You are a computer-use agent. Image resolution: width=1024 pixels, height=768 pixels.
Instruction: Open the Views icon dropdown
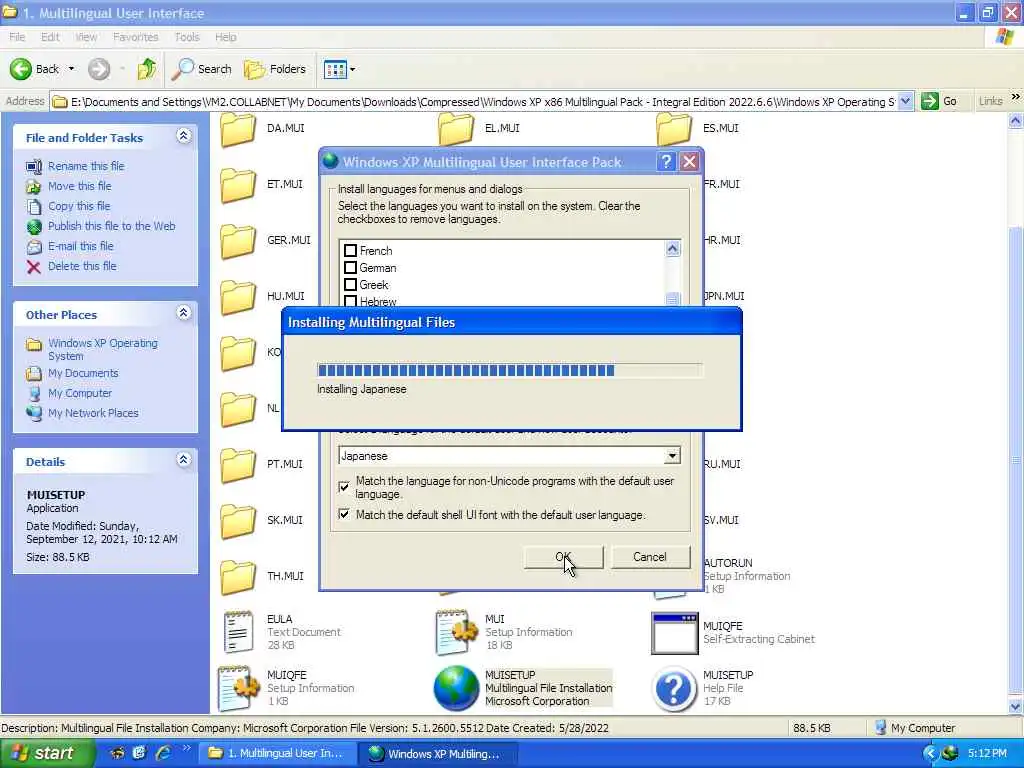click(339, 69)
